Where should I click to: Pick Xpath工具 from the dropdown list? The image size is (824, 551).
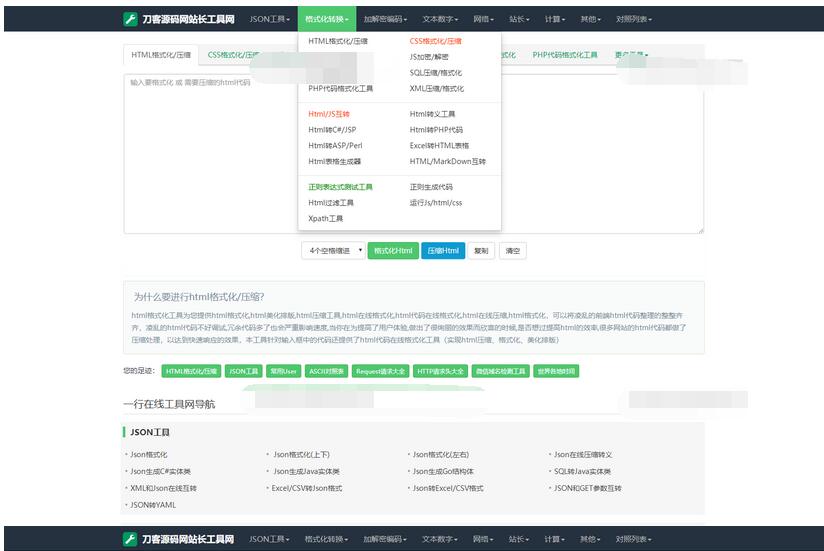(x=325, y=218)
